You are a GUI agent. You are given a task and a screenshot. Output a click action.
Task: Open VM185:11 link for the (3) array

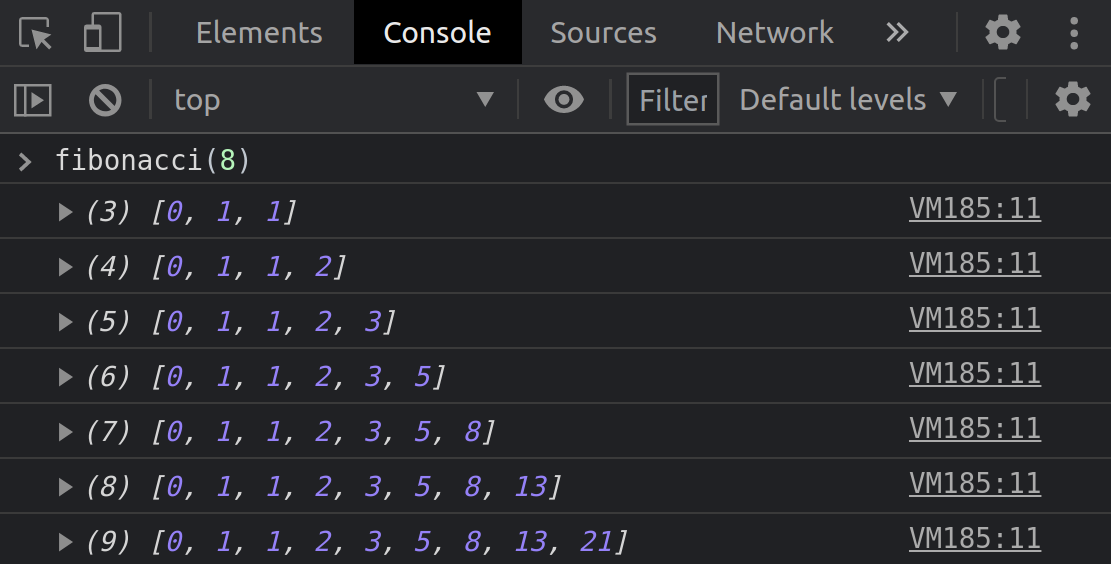[975, 209]
